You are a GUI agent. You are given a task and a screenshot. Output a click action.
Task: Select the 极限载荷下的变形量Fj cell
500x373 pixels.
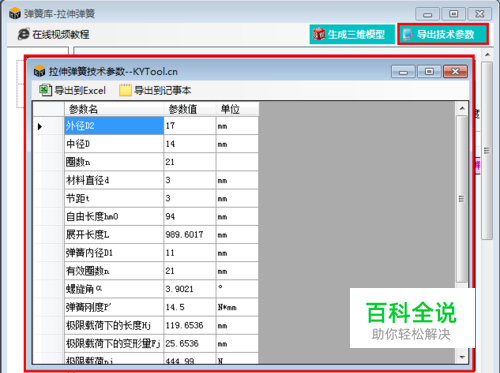tap(114, 344)
